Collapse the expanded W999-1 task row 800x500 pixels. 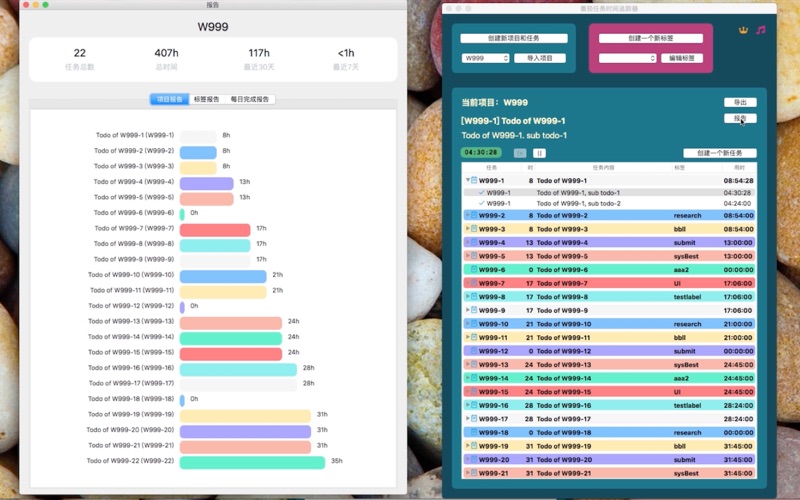[467, 181]
